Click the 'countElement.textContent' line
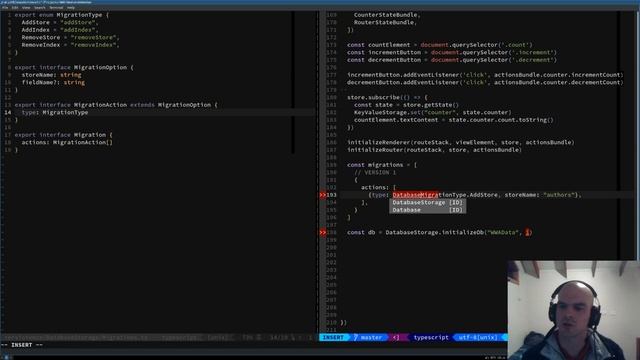The width and height of the screenshot is (640, 360). (453, 120)
